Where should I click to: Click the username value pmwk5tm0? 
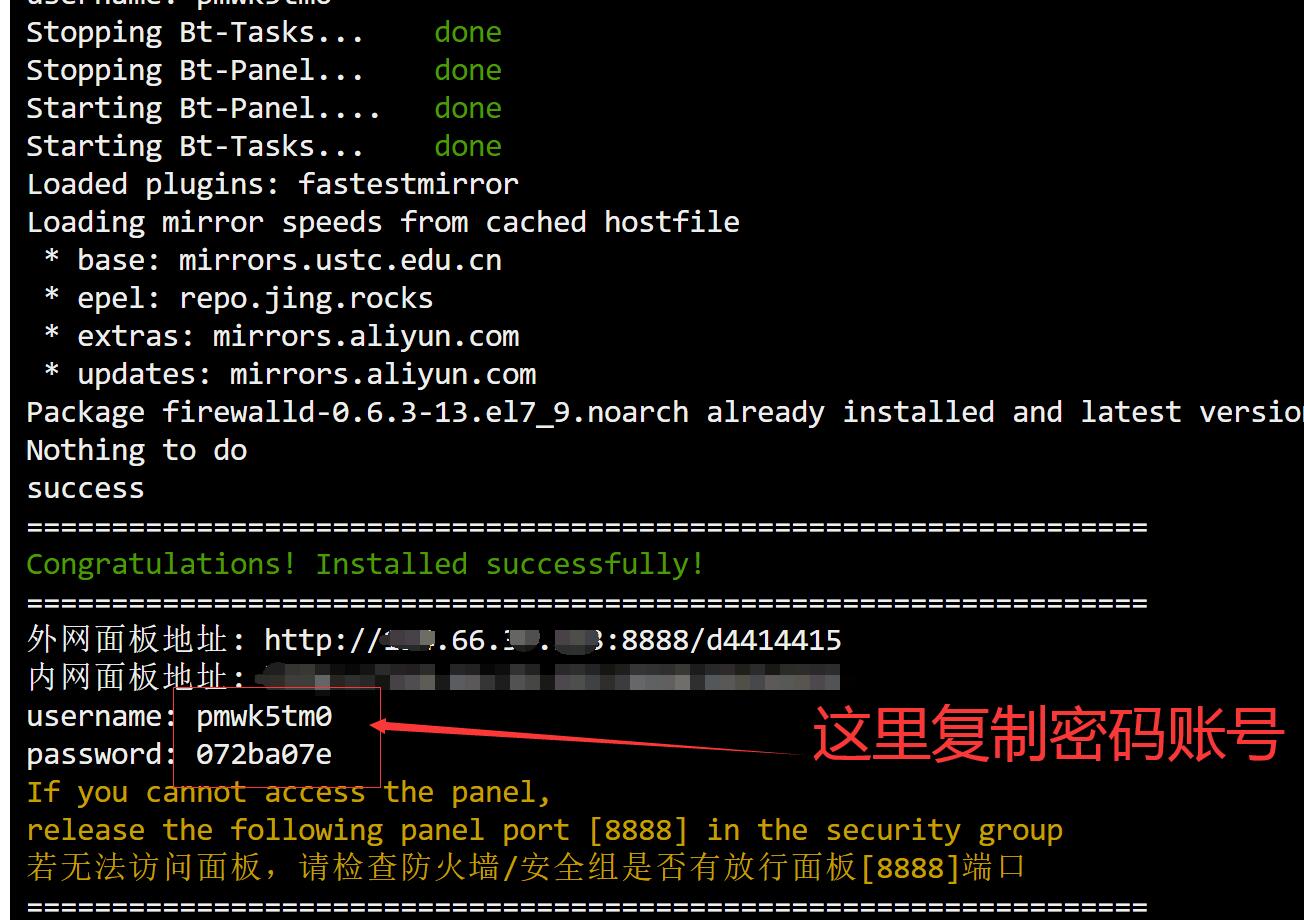tap(264, 716)
